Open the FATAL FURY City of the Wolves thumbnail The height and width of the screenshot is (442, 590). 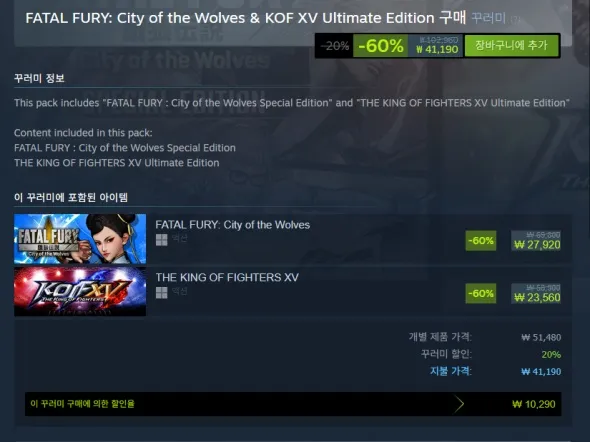[x=80, y=239]
